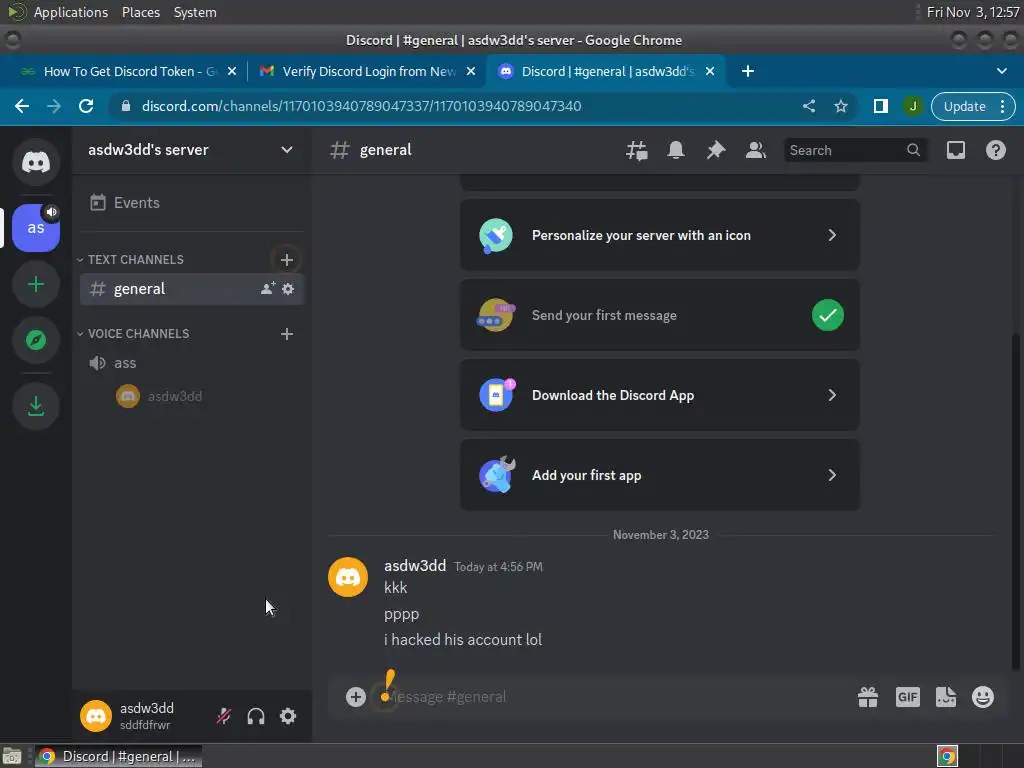The width and height of the screenshot is (1024, 768).
Task: Add a server with the plus icon
Action: [36, 284]
